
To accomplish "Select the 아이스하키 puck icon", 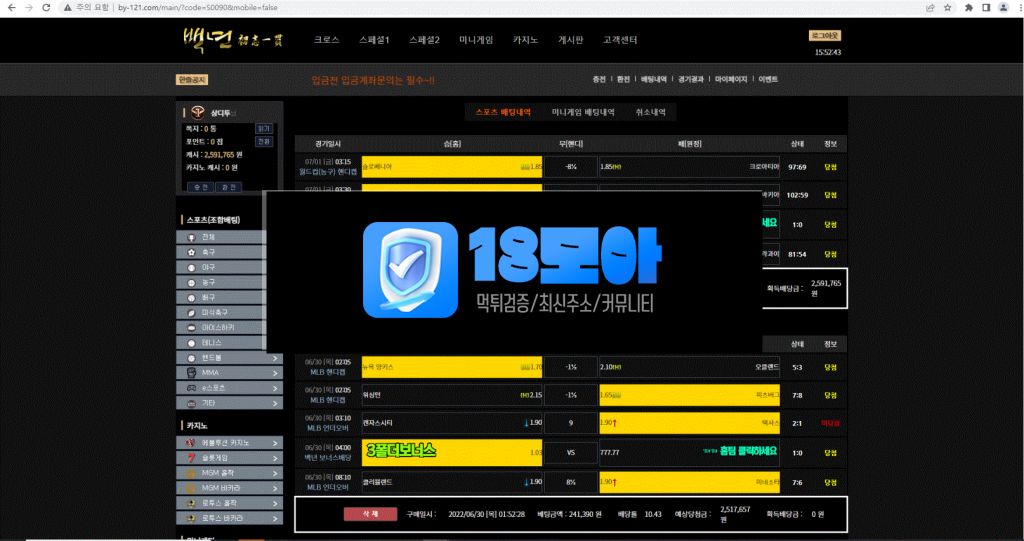I will [191, 327].
